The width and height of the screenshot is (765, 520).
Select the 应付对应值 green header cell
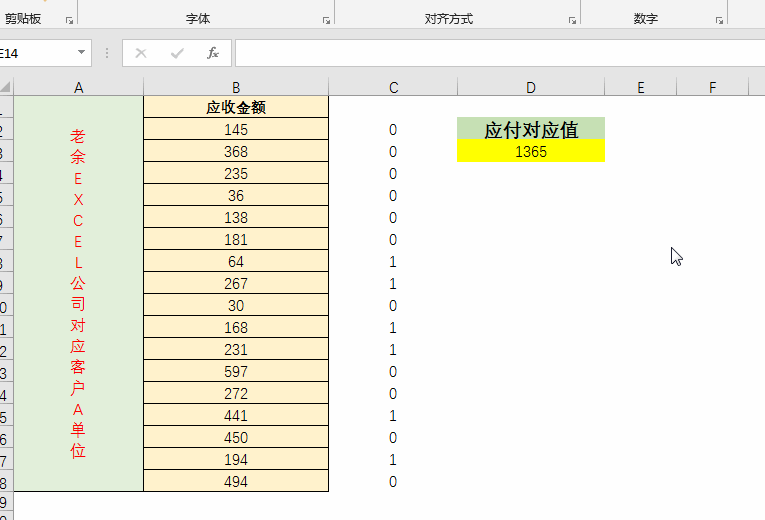pos(531,129)
